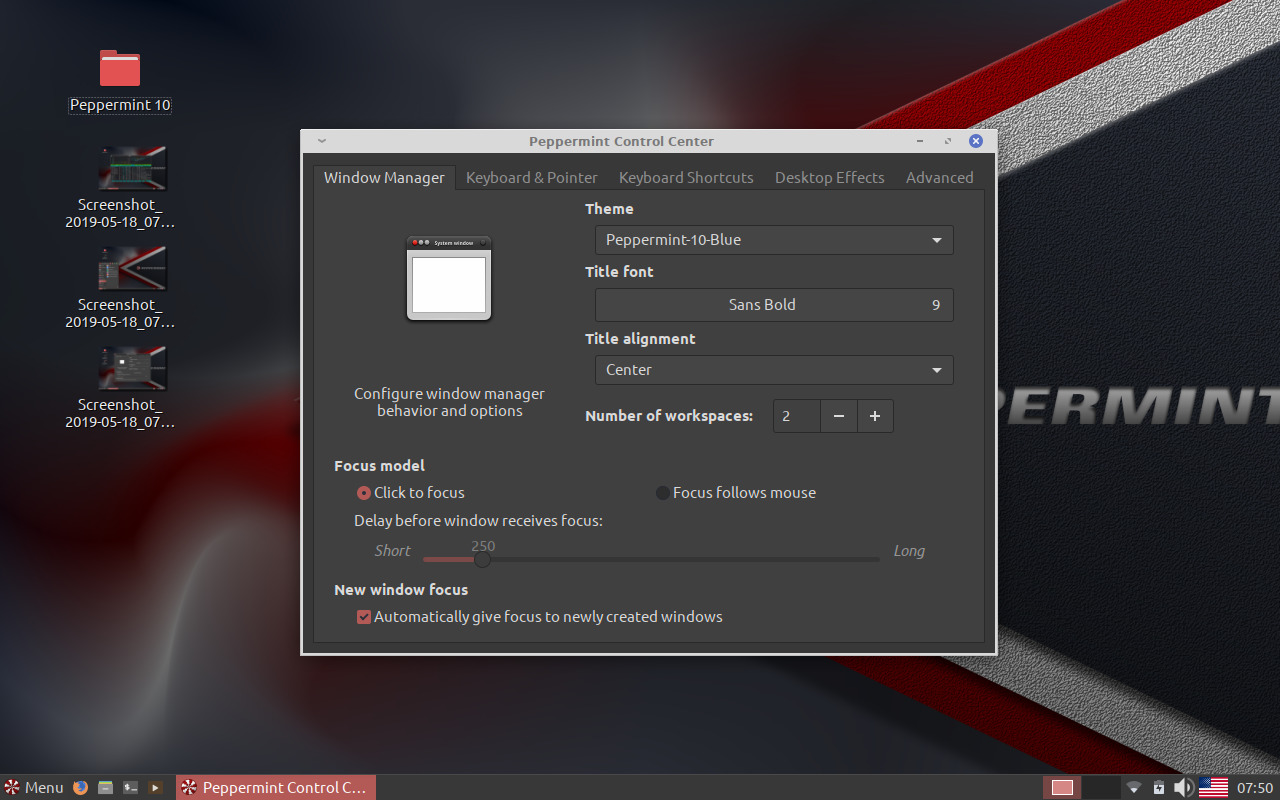Viewport: 1280px width, 800px height.
Task: Open the terminal from the taskbar
Action: click(x=130, y=787)
